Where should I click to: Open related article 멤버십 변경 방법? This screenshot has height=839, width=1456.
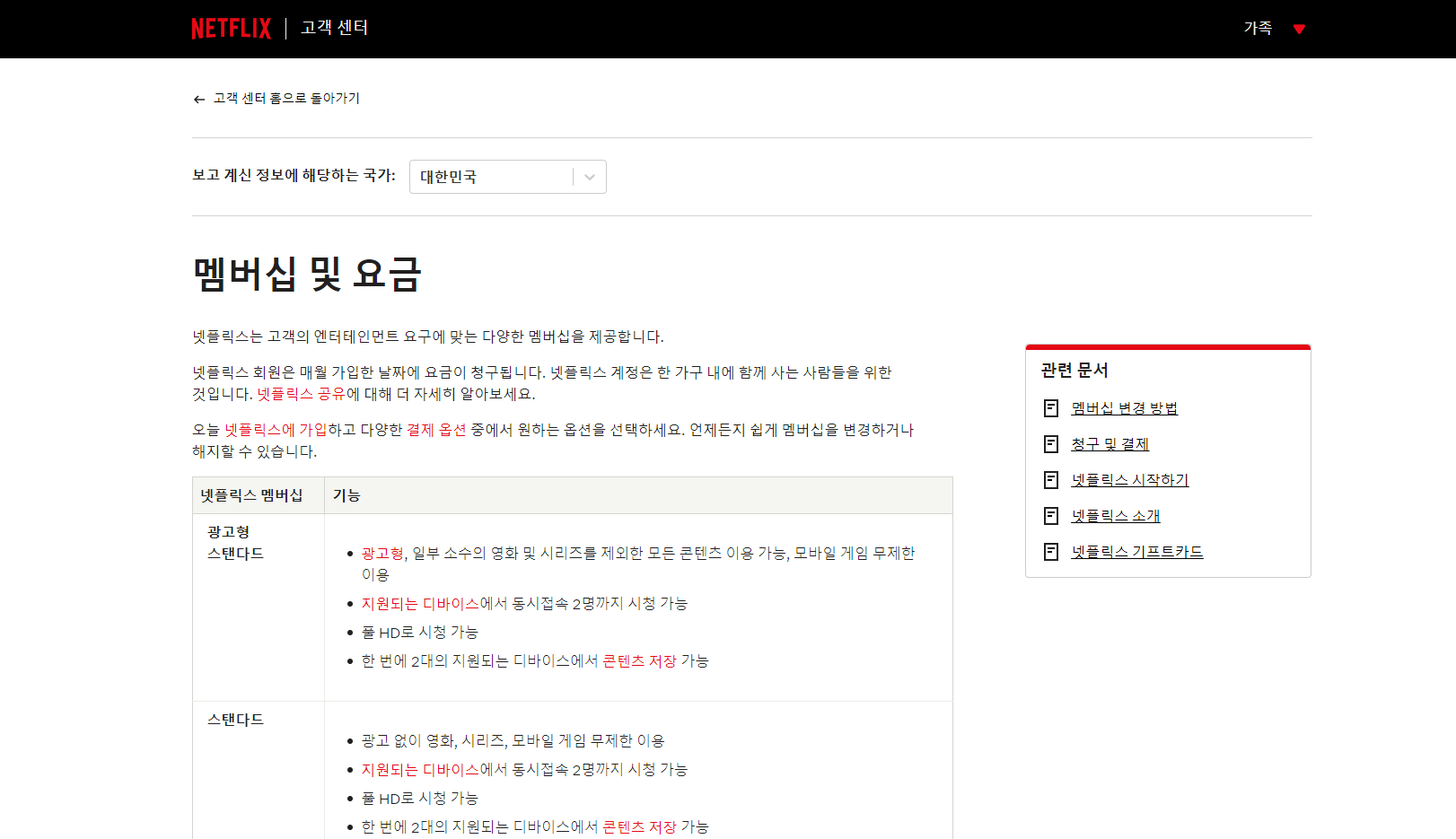coord(1124,408)
